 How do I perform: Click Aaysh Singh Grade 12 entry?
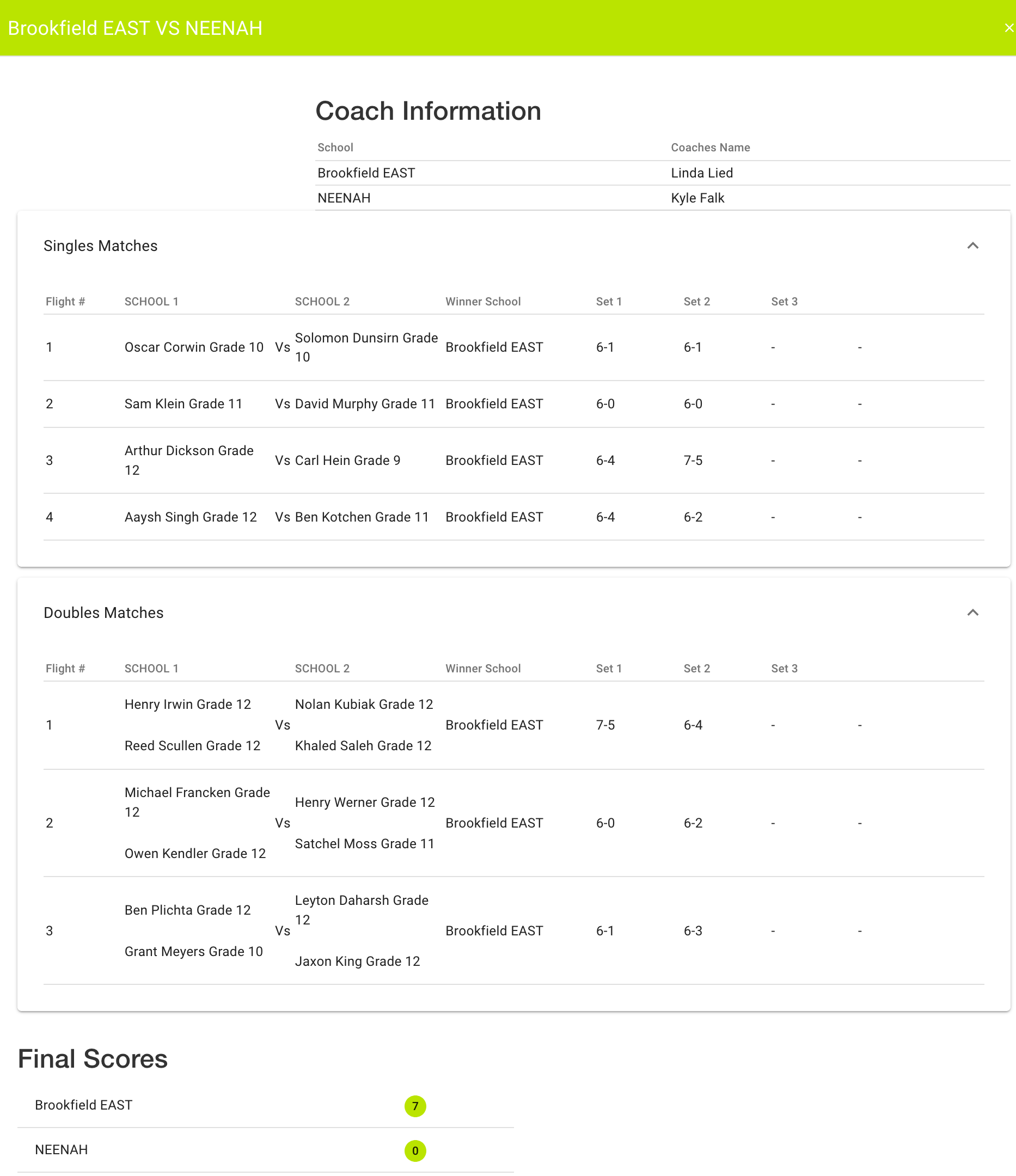[191, 517]
